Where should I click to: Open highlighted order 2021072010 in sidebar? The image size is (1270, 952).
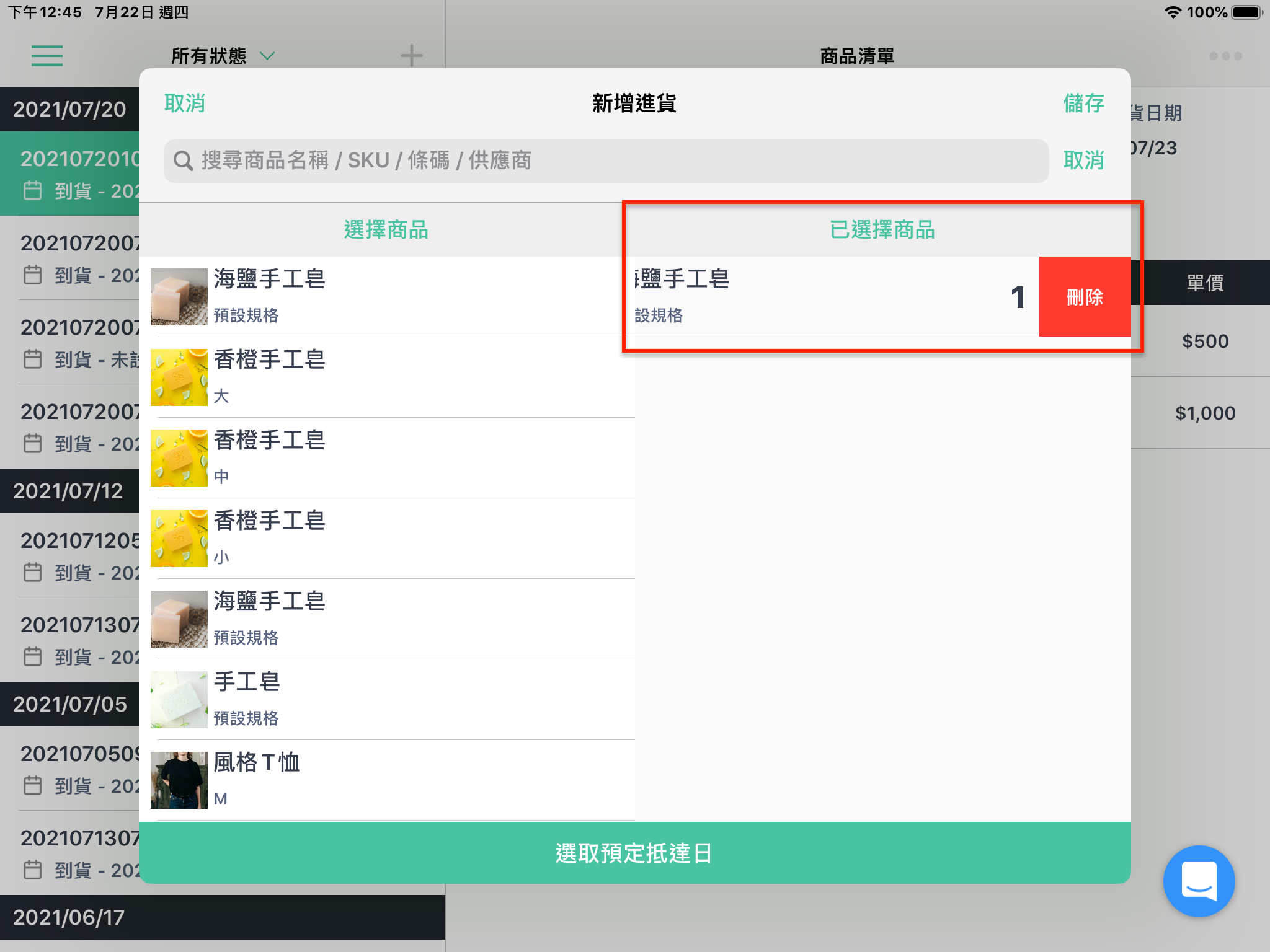(x=69, y=174)
